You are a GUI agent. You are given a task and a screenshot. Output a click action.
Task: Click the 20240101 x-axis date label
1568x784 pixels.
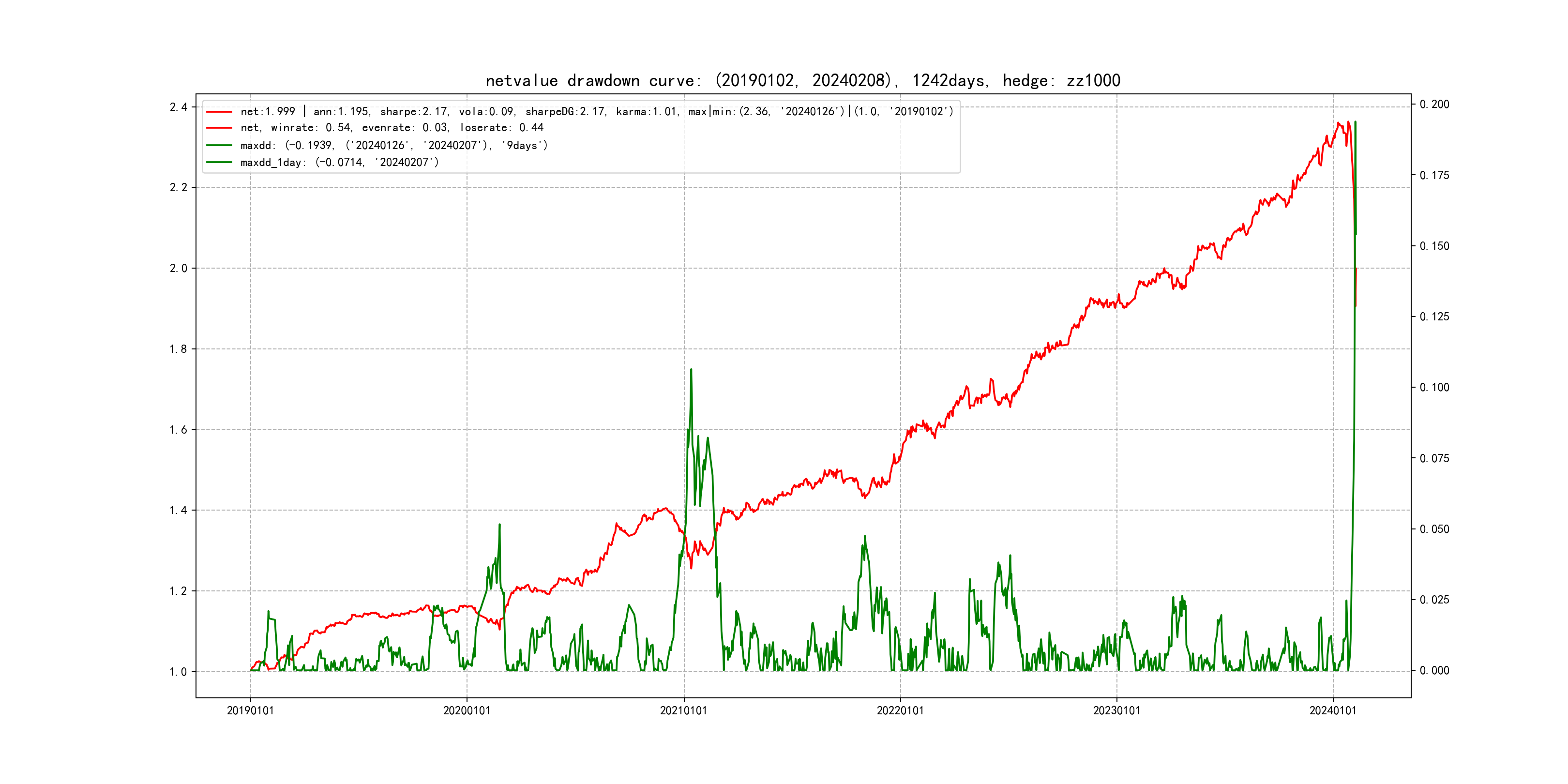tap(1333, 711)
